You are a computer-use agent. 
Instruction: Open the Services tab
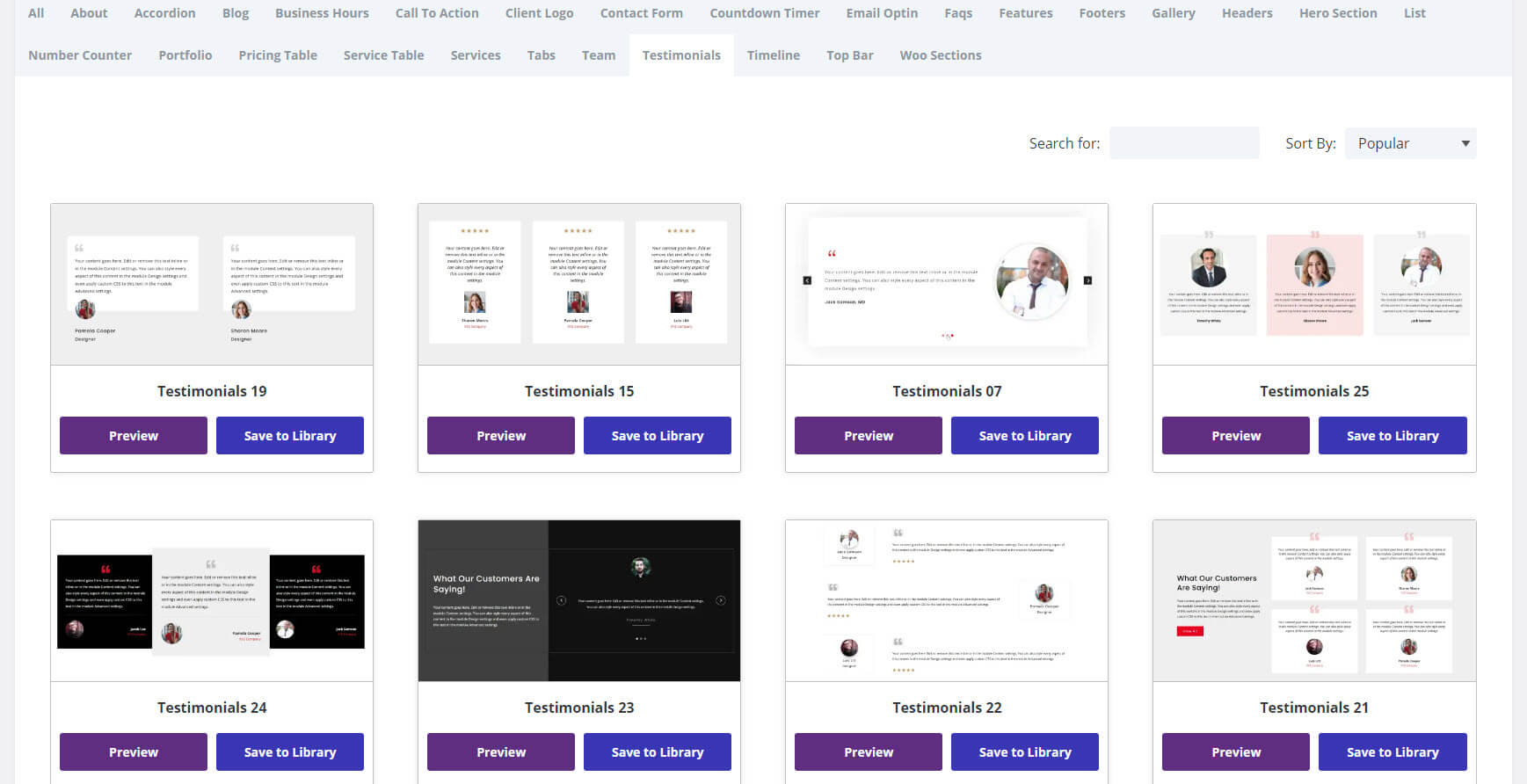click(476, 55)
